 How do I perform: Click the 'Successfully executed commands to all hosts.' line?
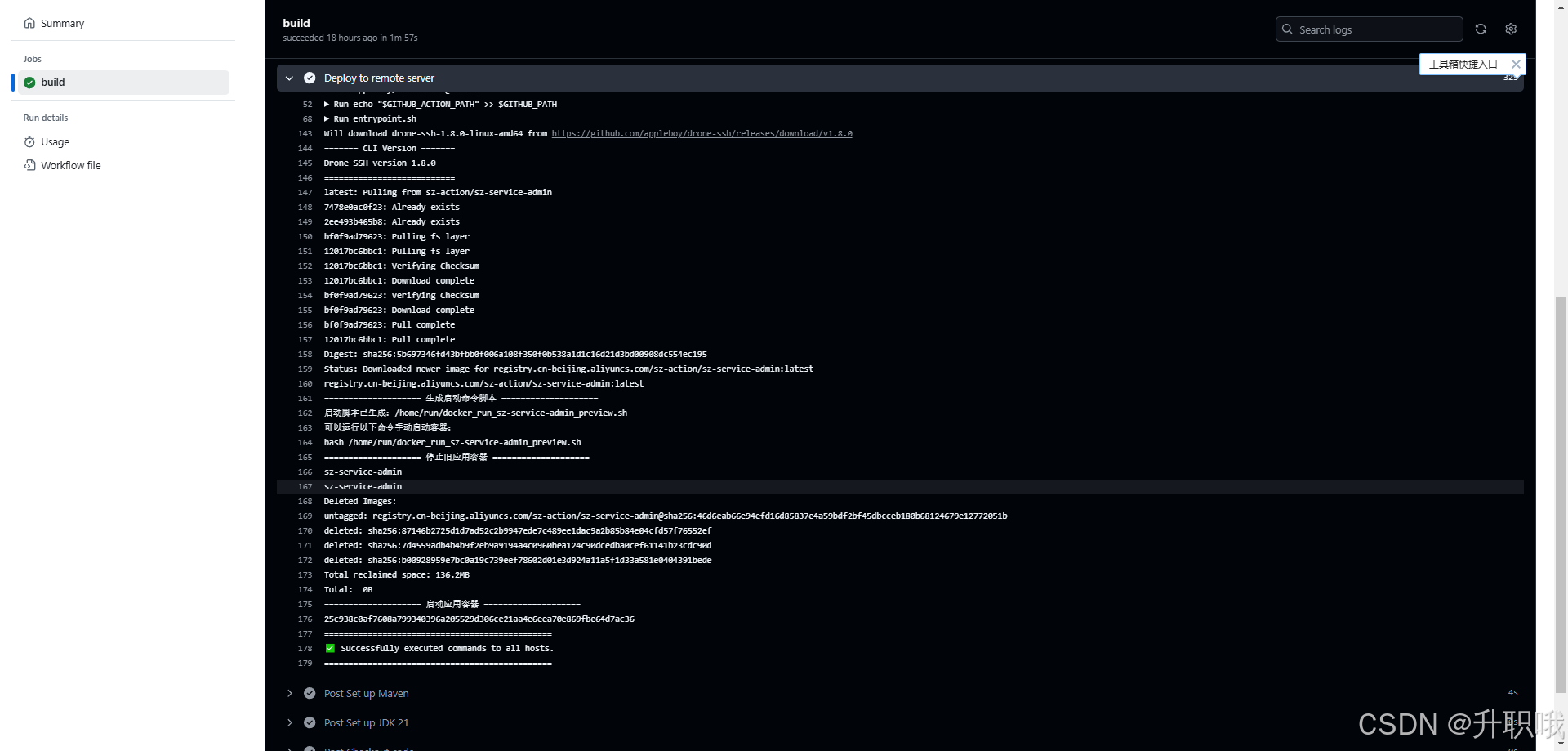(x=447, y=649)
